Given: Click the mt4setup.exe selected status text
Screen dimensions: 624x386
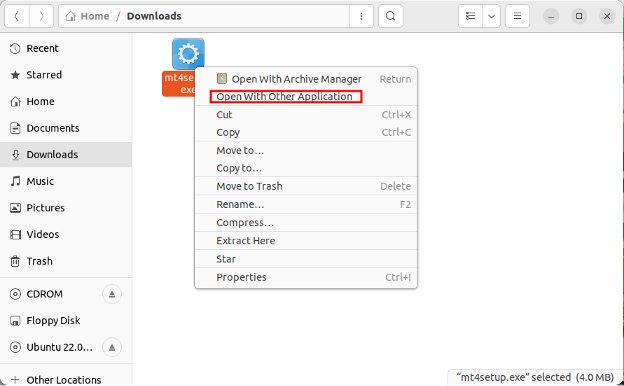Looking at the screenshot, I should [535, 377].
